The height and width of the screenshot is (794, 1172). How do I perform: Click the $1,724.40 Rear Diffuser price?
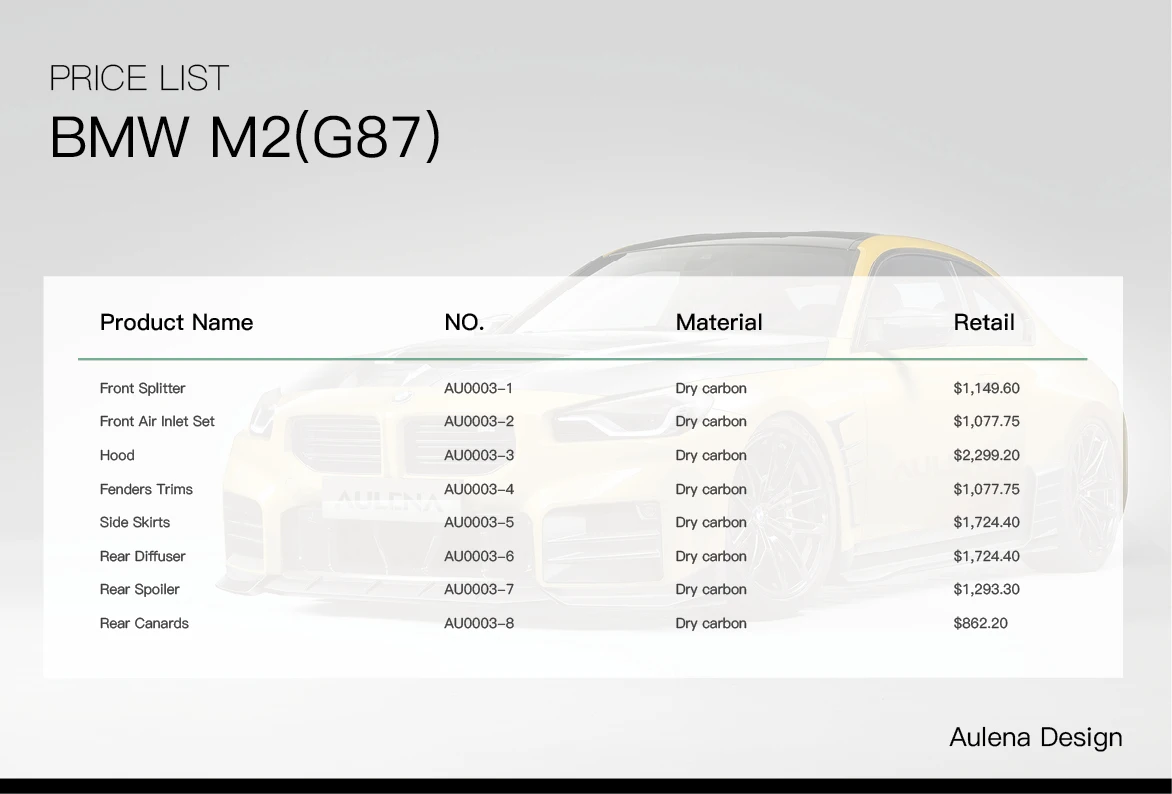986,556
